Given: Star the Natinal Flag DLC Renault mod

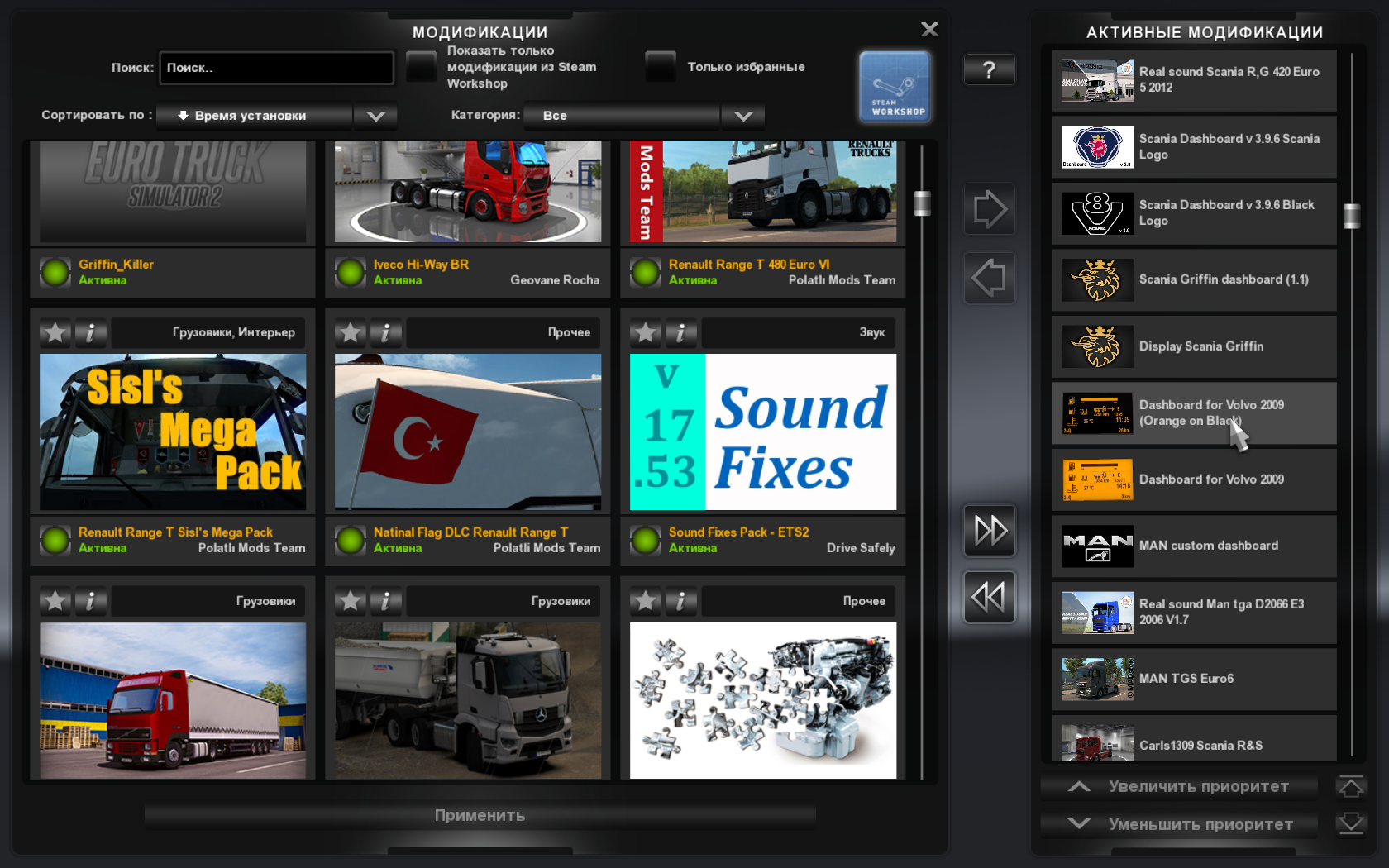Looking at the screenshot, I should tap(351, 332).
